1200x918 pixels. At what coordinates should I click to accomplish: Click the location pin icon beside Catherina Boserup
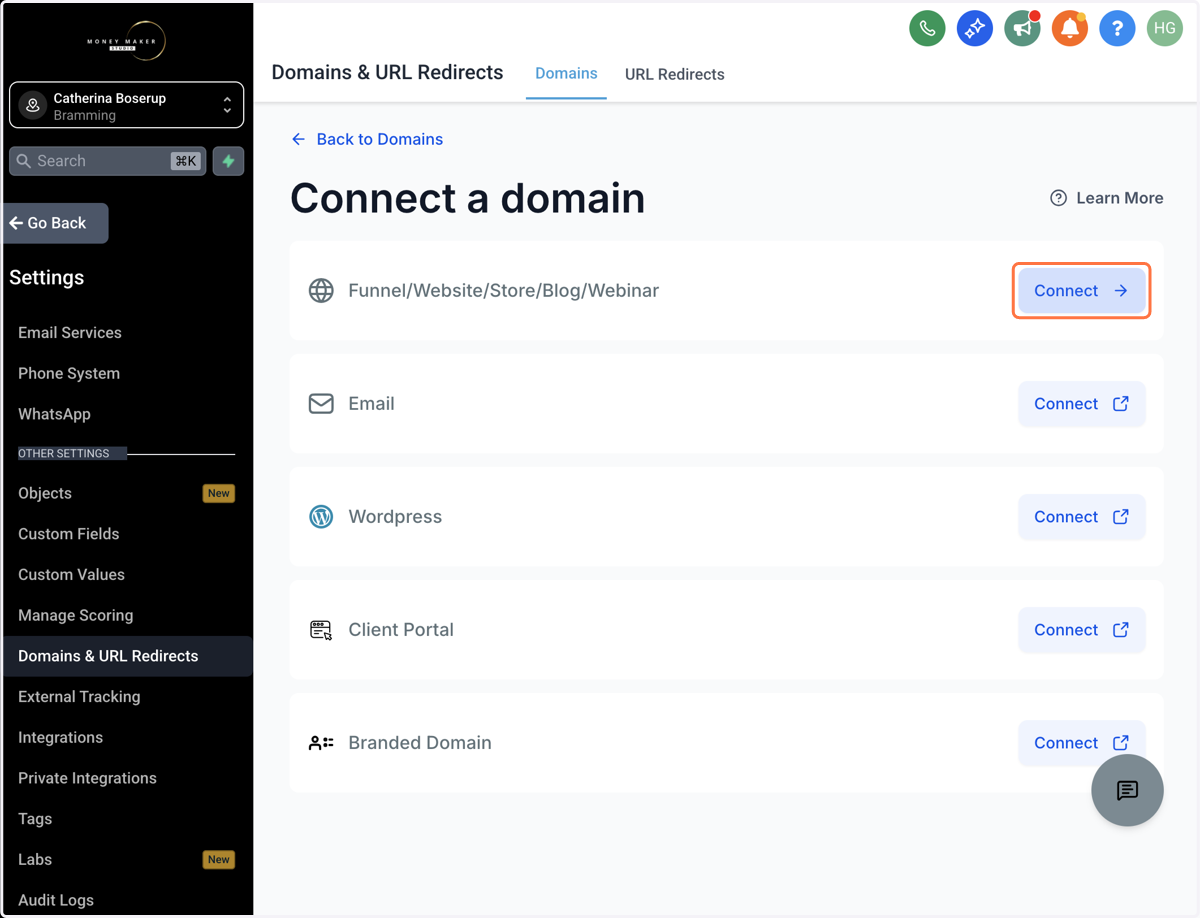(33, 106)
